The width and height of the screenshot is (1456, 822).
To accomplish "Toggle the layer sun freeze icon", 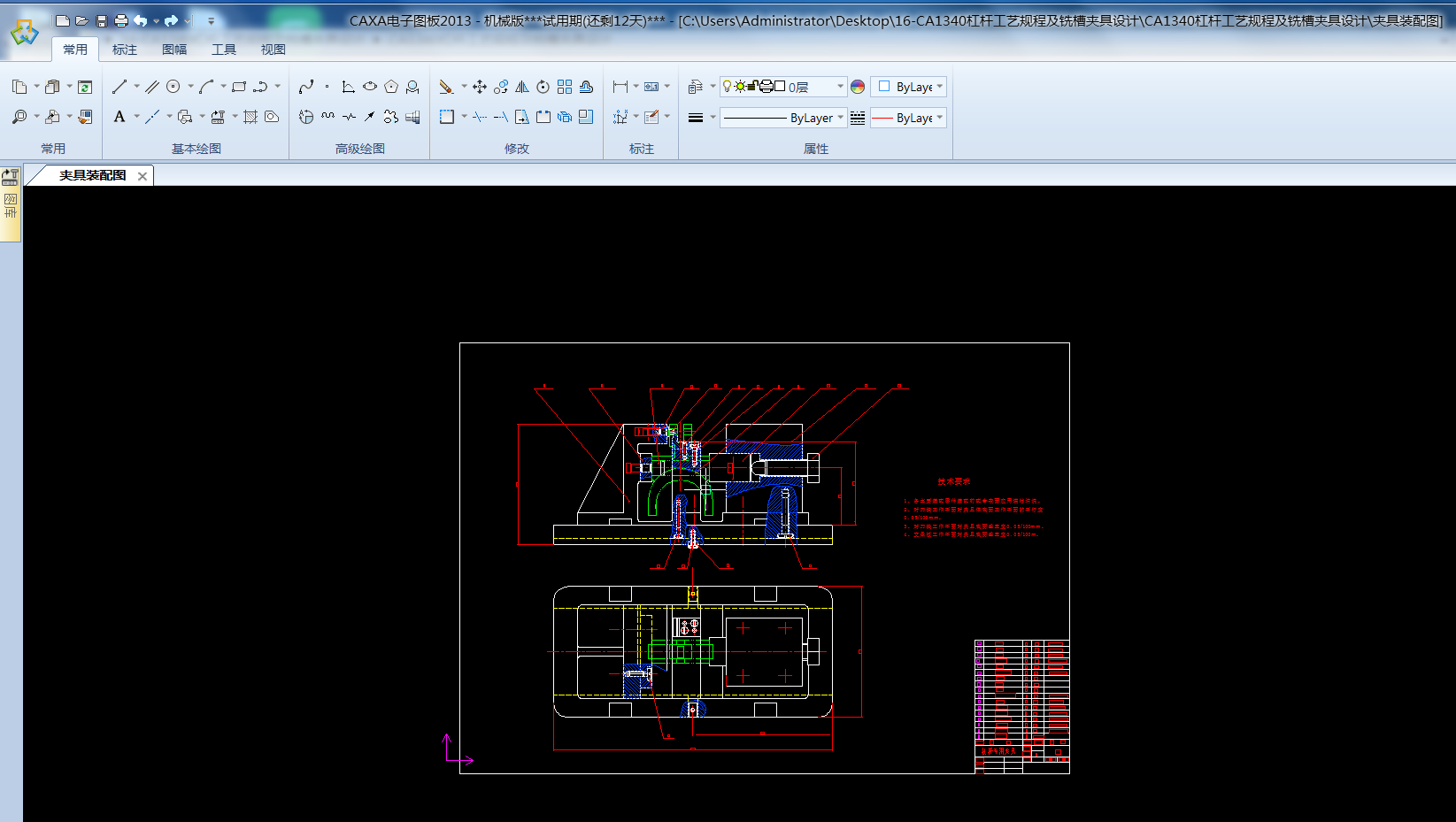I will pos(740,86).
